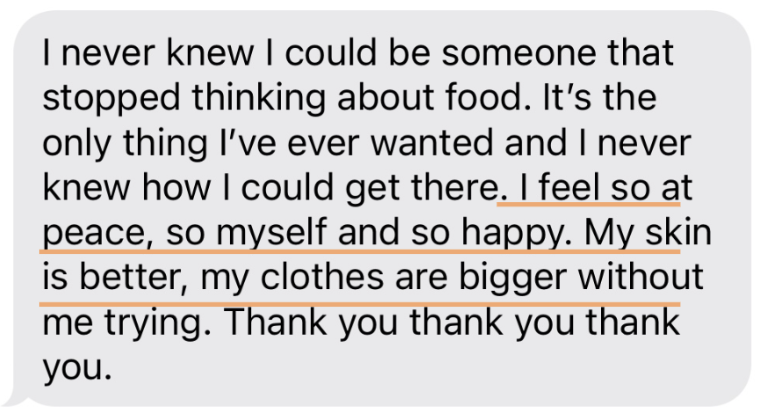Click the underlined phrase 'I feel so at'
The width and height of the screenshot is (764, 420).
click(x=606, y=187)
